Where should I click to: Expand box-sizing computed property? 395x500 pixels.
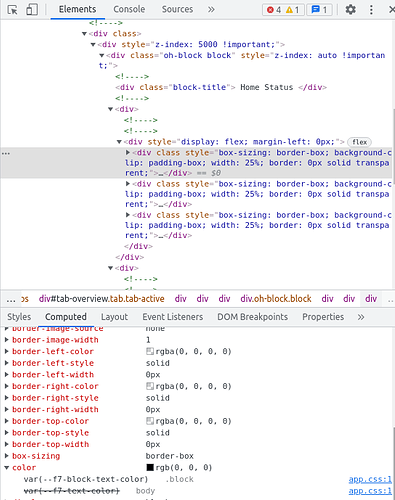tap(6, 456)
